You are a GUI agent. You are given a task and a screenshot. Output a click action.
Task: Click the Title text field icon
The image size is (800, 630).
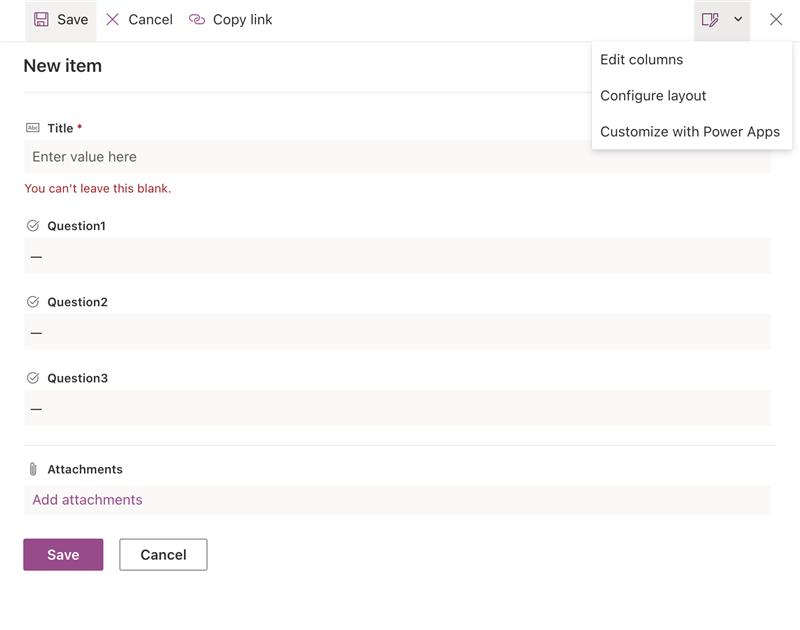click(33, 128)
